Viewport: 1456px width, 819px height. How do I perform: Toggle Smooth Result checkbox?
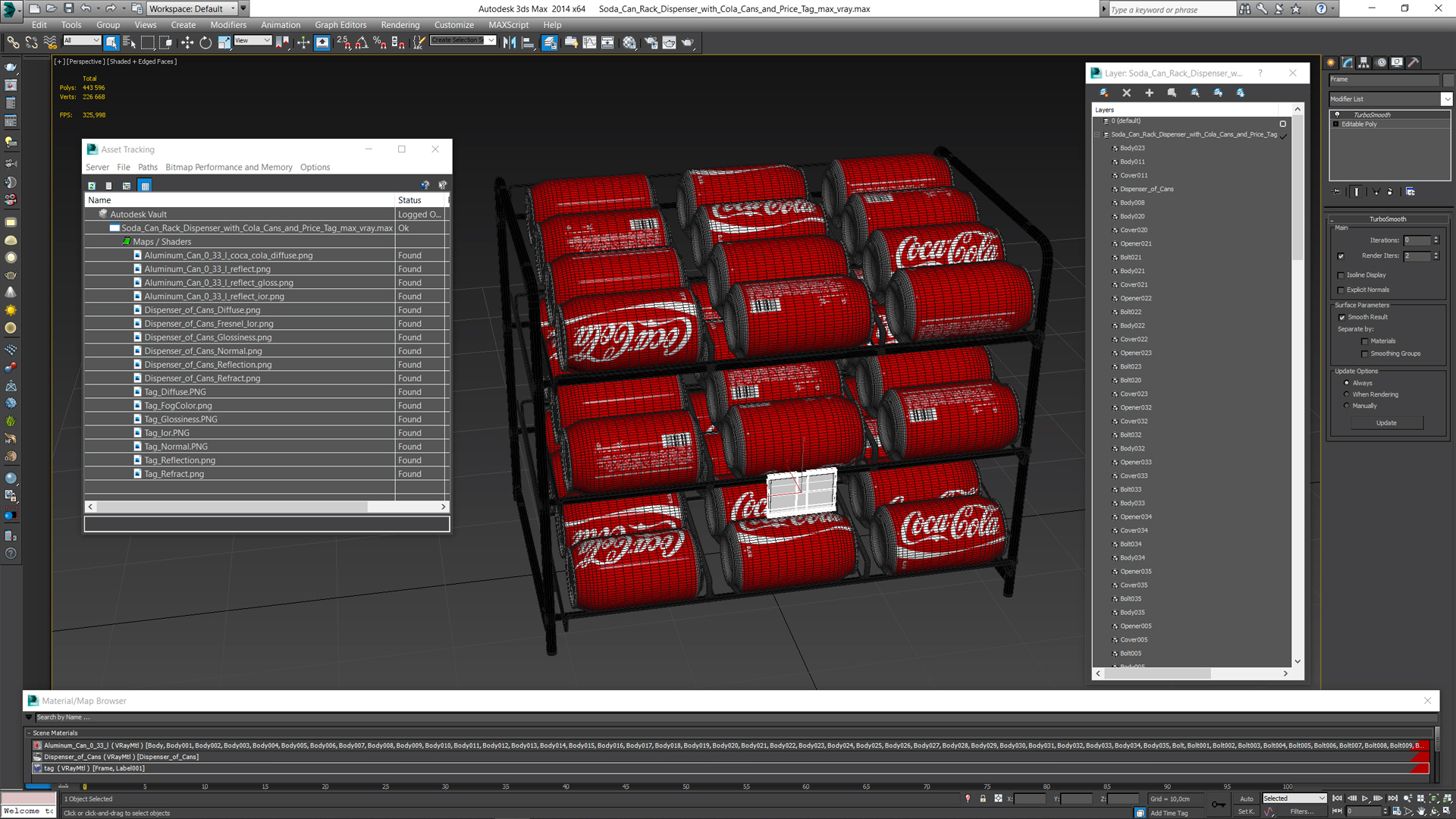(x=1341, y=318)
